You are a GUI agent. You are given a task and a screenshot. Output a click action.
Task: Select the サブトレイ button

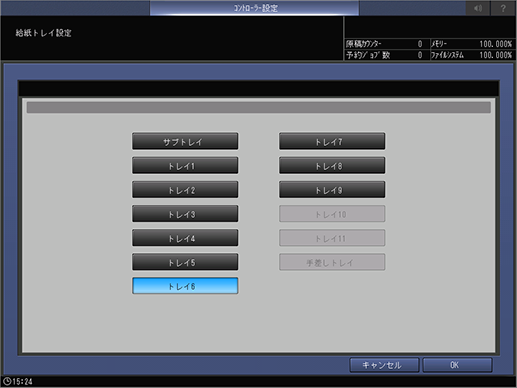point(185,141)
